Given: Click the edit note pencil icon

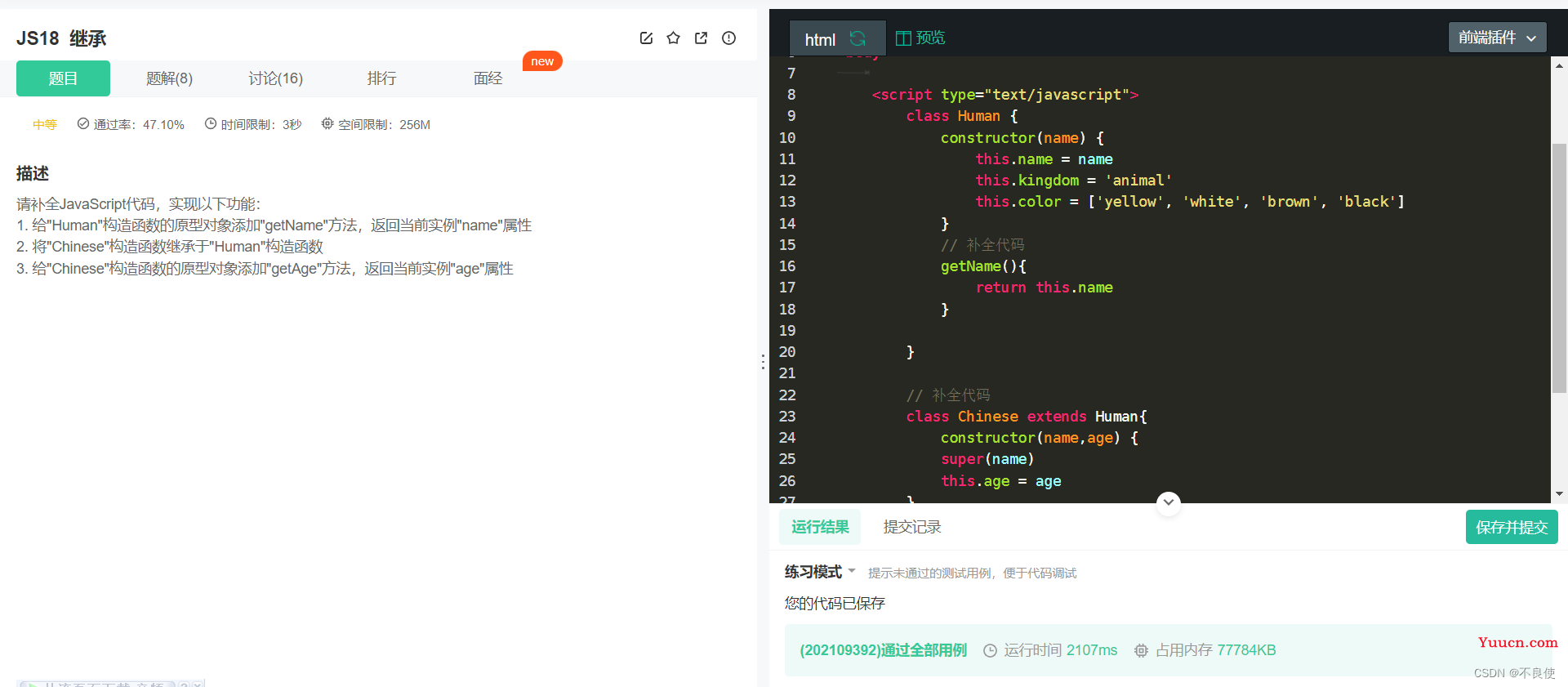Looking at the screenshot, I should point(646,38).
